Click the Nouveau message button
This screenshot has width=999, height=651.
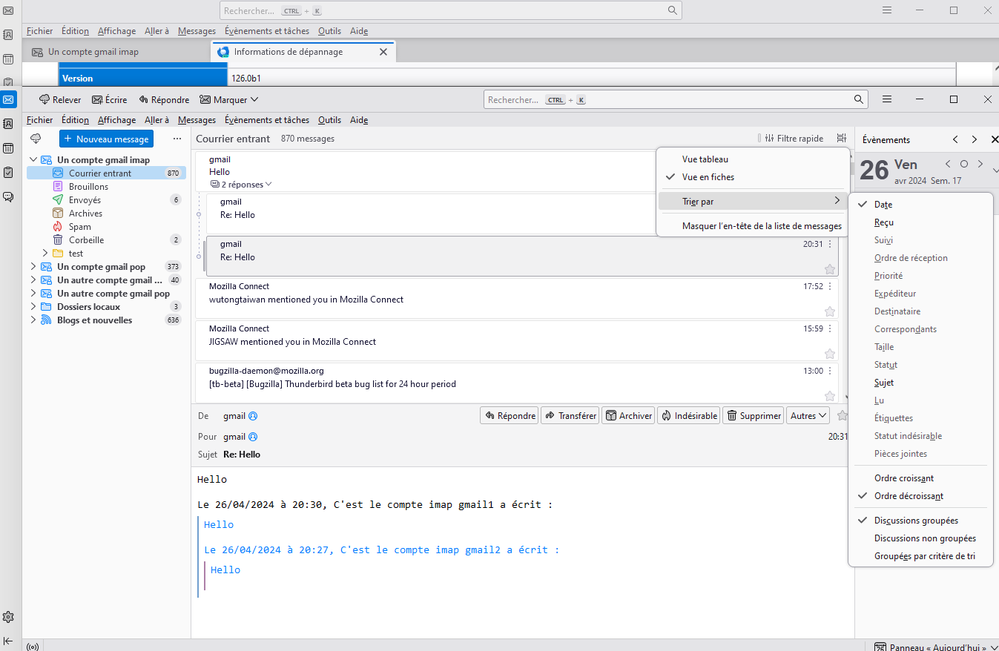(106, 139)
